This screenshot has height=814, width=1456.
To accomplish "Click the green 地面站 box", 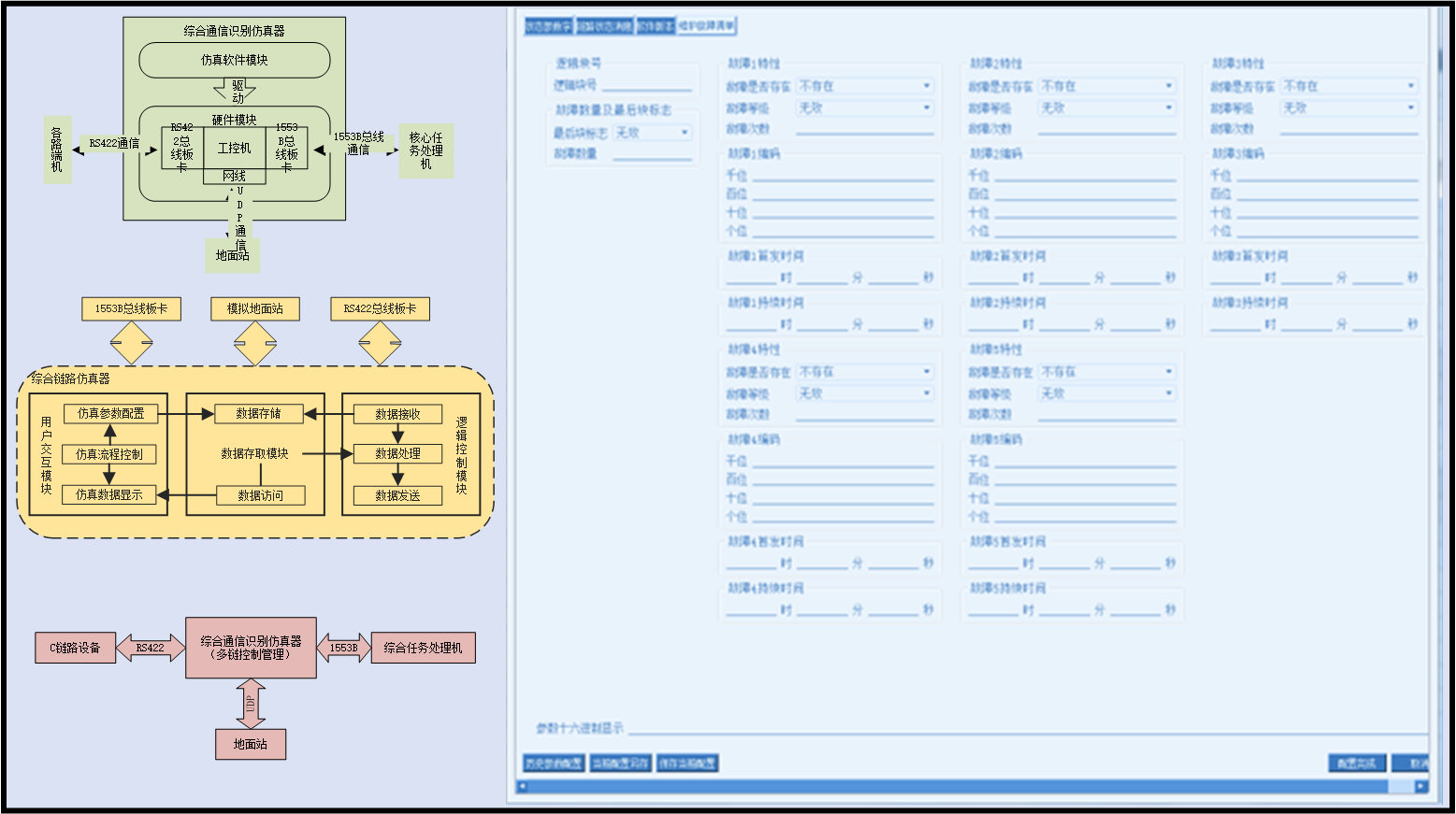I will [233, 255].
